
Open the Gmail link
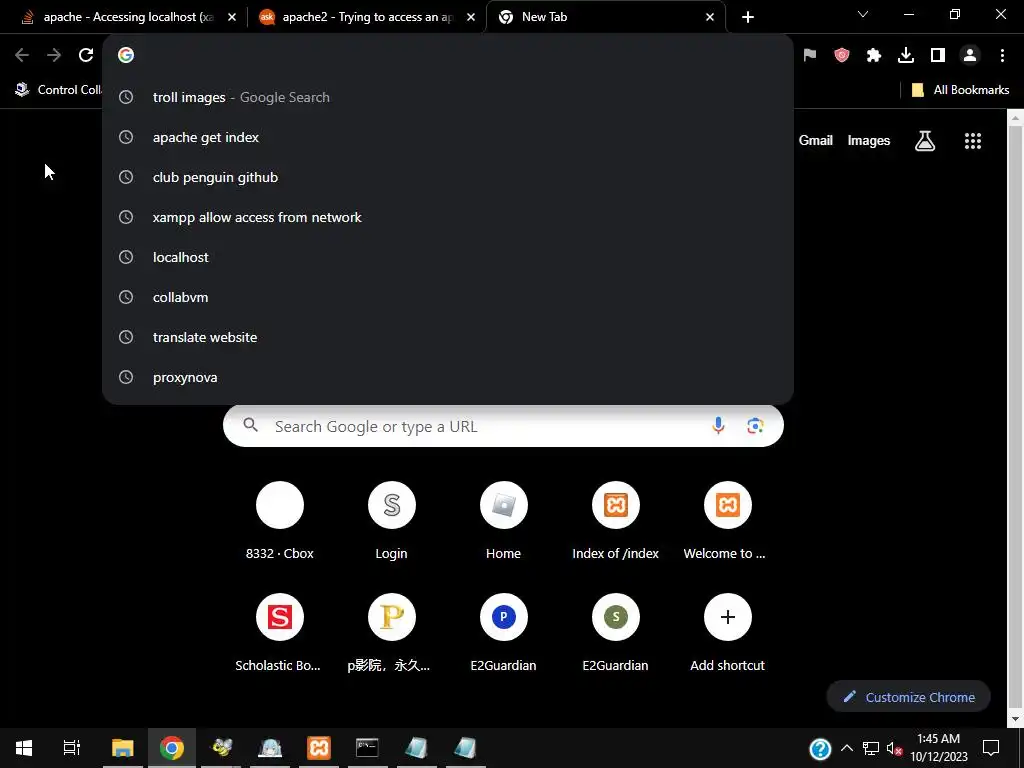point(816,140)
